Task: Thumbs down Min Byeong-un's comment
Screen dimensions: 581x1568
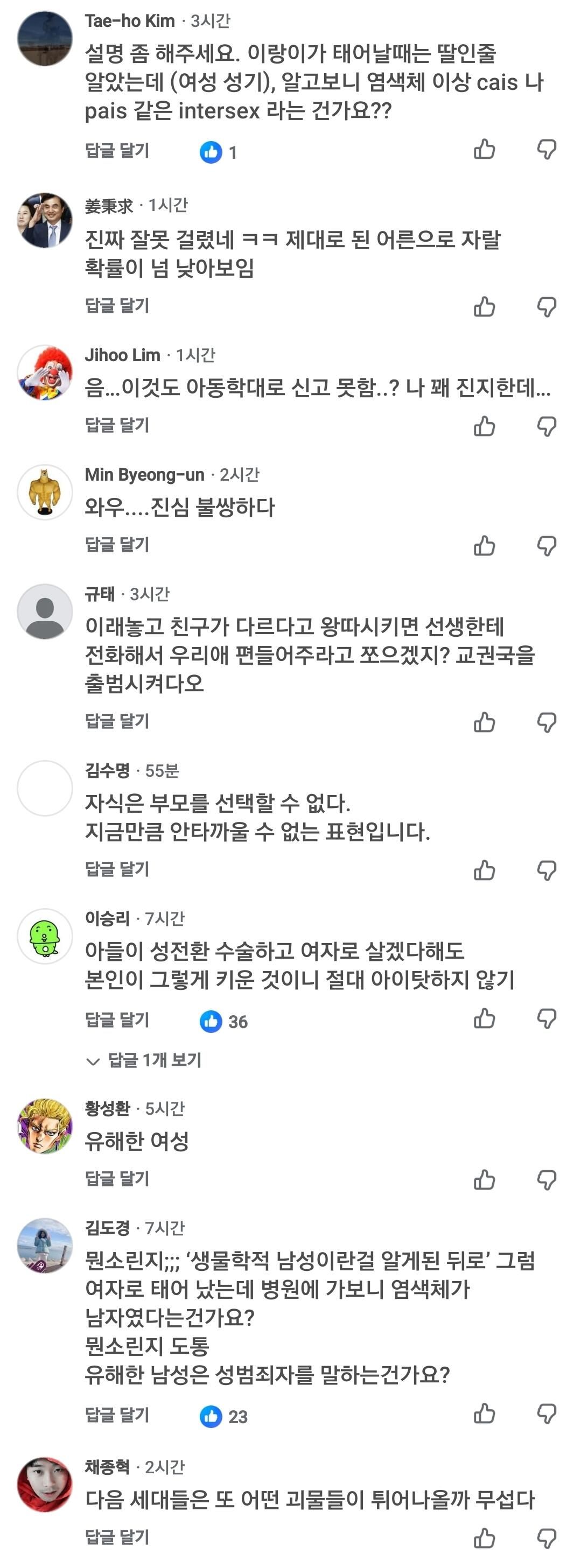Action: [x=547, y=546]
